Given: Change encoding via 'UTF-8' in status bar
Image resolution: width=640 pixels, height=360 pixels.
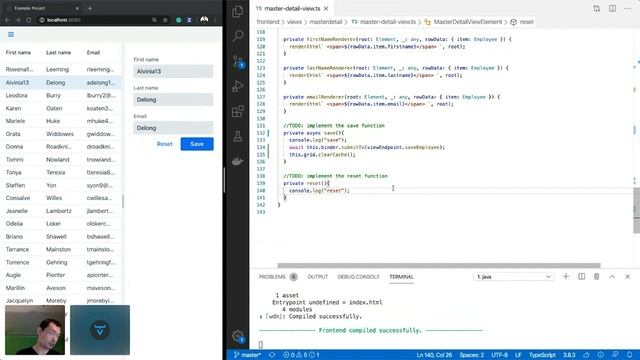Looking at the screenshot, I should 499,355.
